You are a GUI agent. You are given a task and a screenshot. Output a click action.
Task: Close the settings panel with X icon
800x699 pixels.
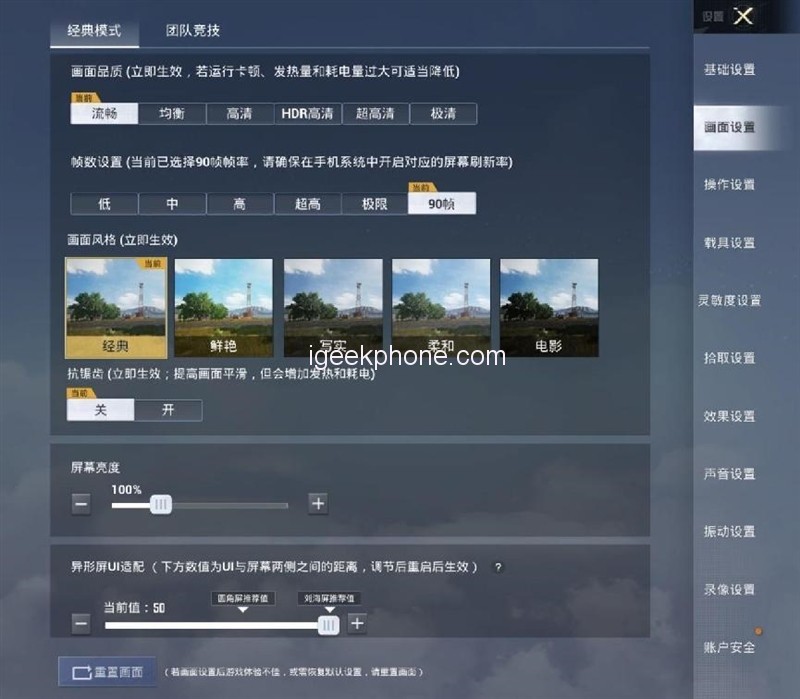[743, 16]
